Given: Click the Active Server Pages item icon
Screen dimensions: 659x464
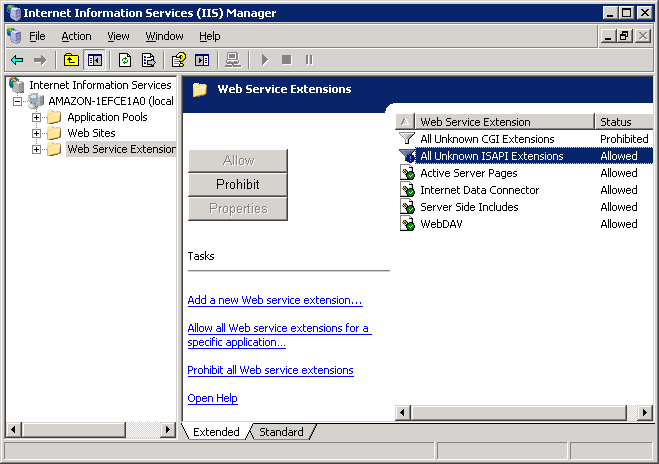Looking at the screenshot, I should pyautogui.click(x=407, y=173).
